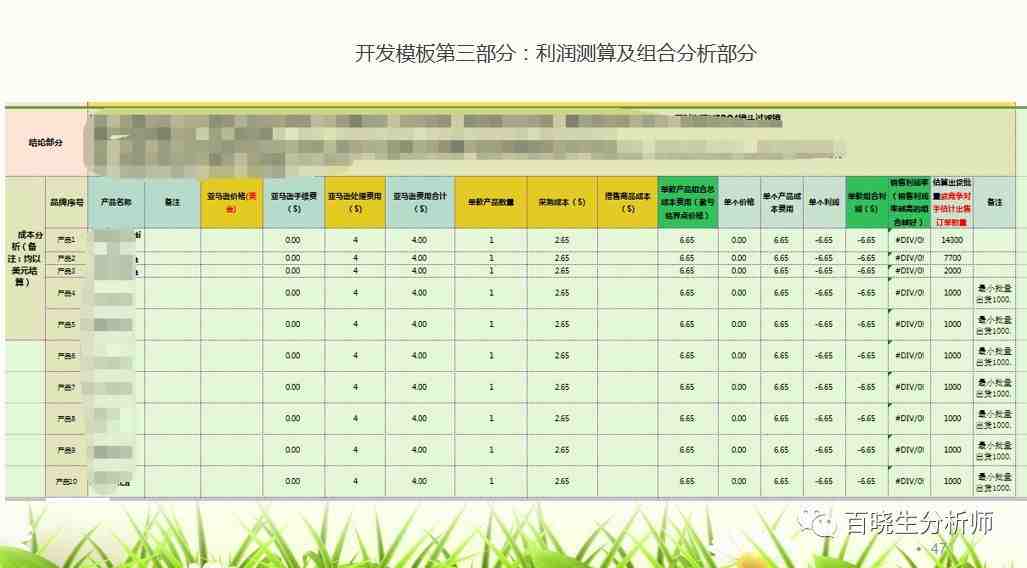Select 产品5 单个价格 cell showing 0.00
The width and height of the screenshot is (1027, 568).
[x=739, y=324]
